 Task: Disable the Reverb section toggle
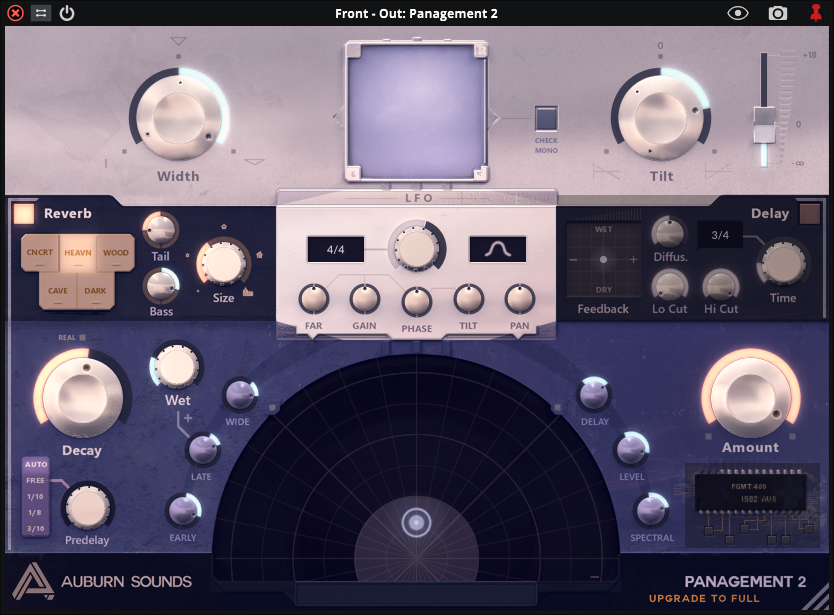coord(24,213)
